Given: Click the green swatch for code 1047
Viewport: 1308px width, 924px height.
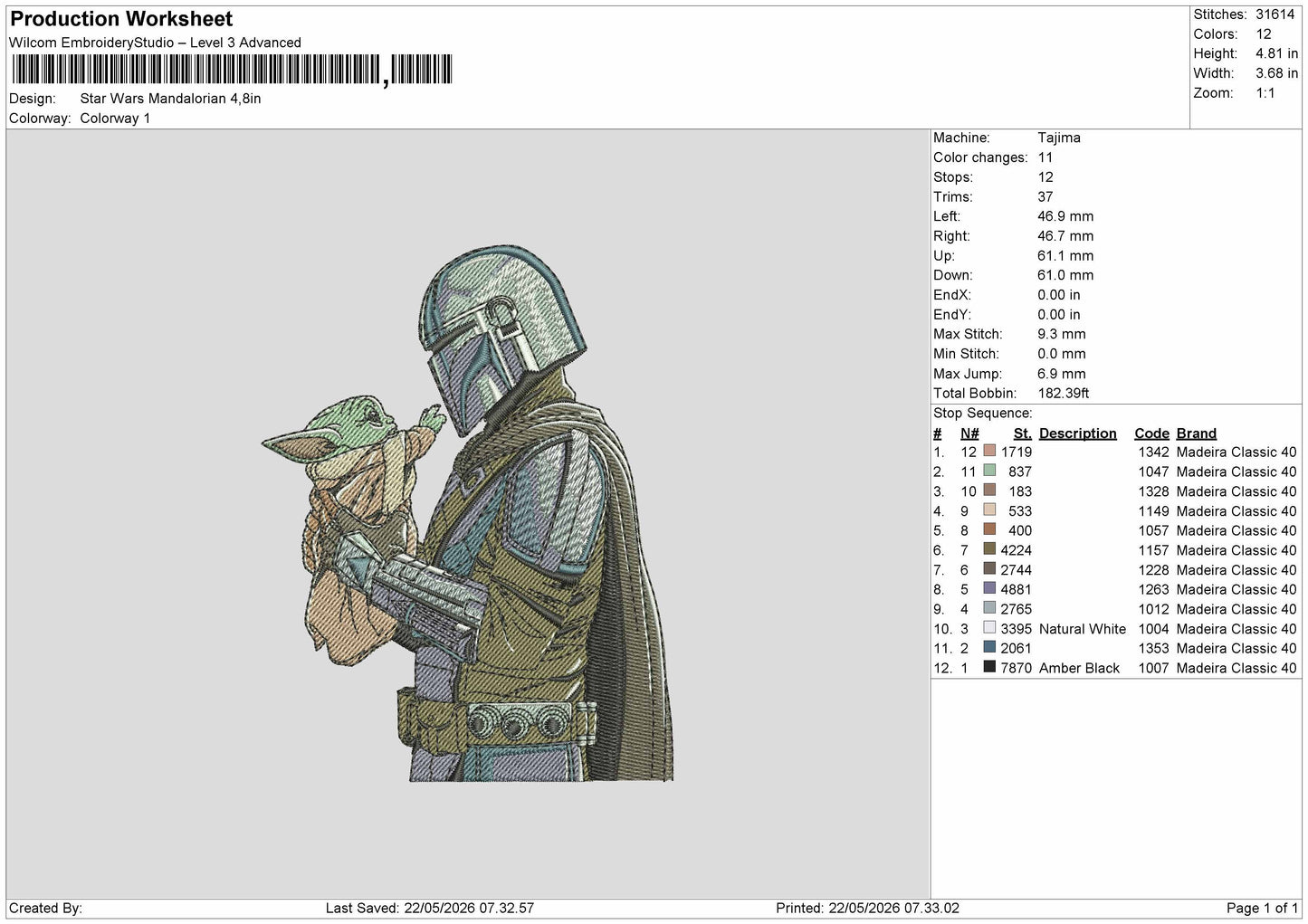Looking at the screenshot, I should point(989,471).
